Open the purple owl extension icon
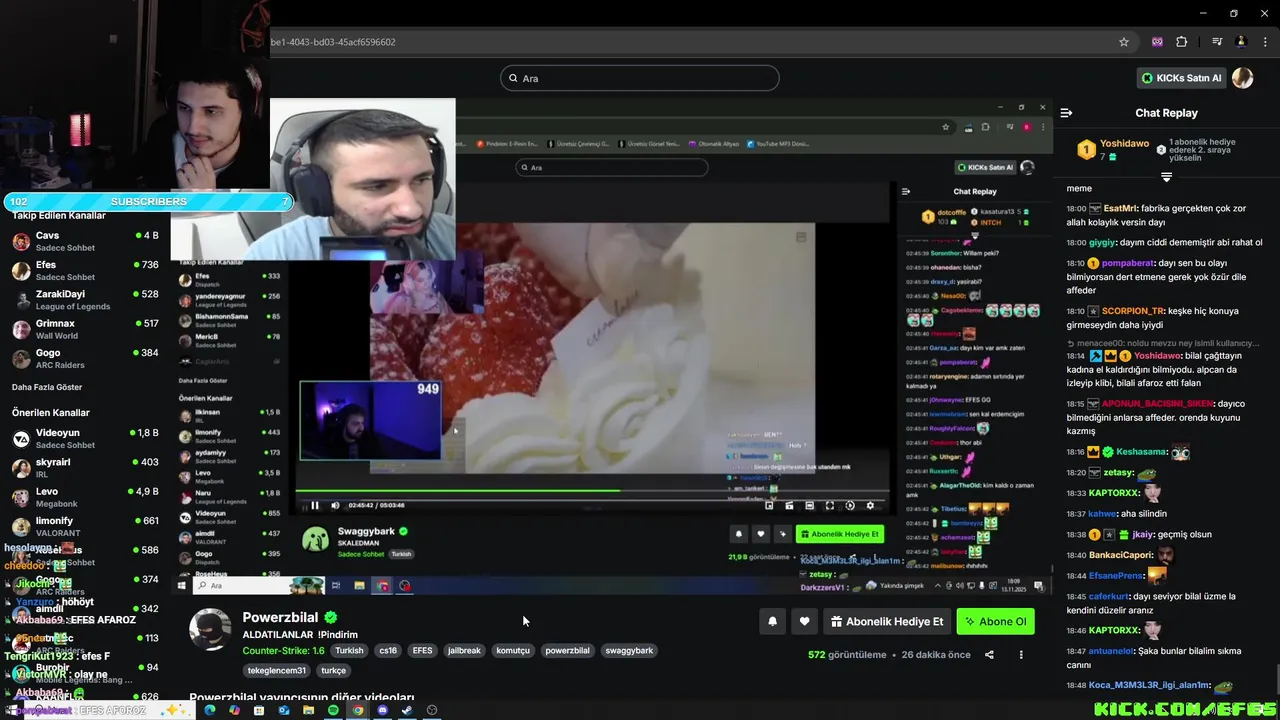The width and height of the screenshot is (1280, 720). (1157, 42)
